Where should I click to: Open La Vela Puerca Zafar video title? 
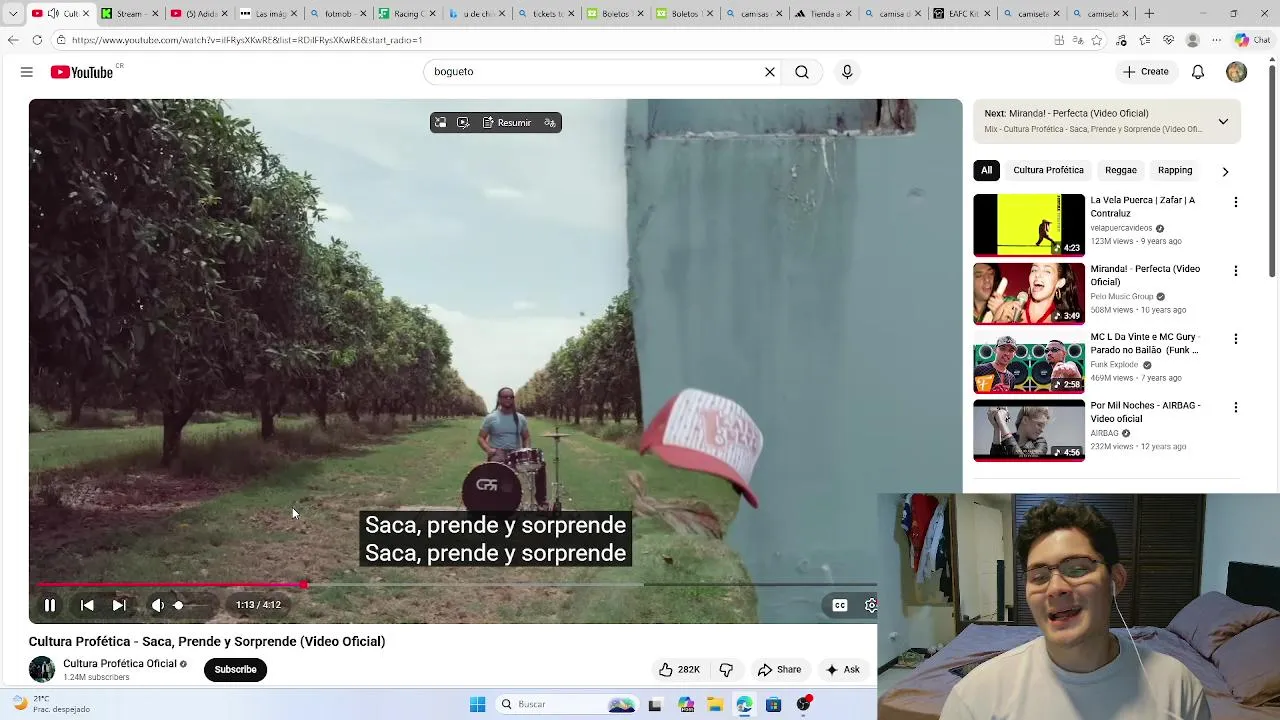1142,207
